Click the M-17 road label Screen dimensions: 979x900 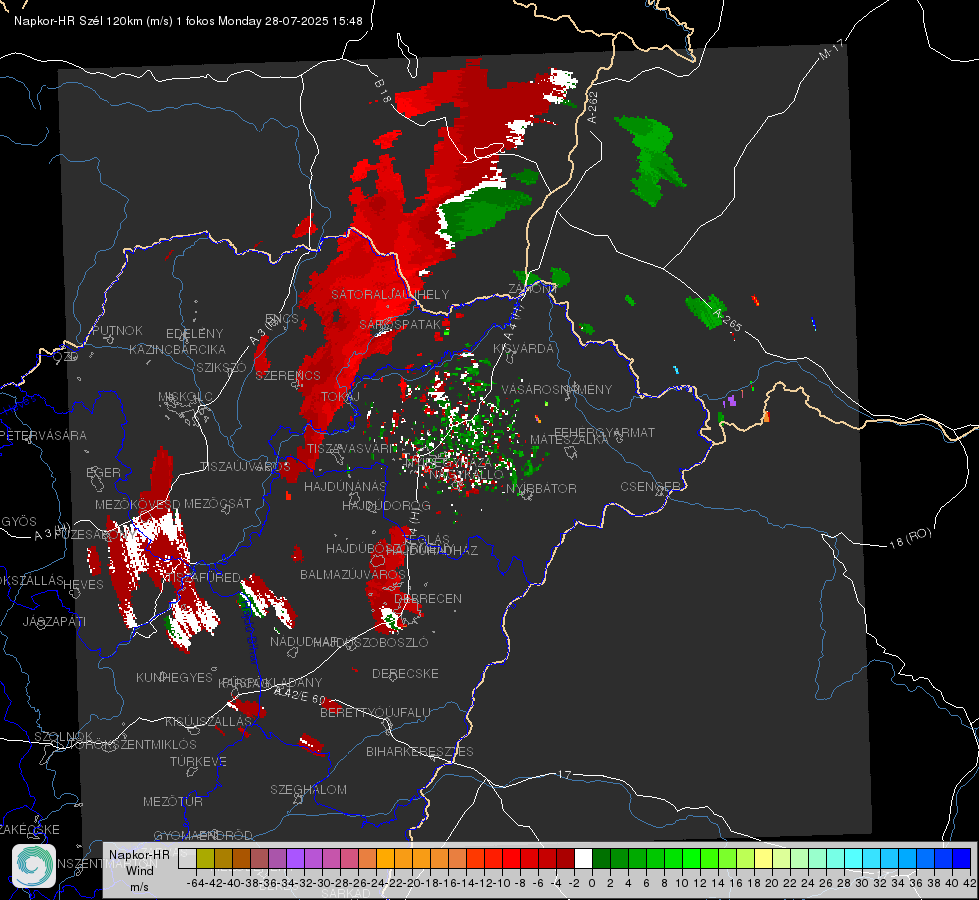click(832, 50)
